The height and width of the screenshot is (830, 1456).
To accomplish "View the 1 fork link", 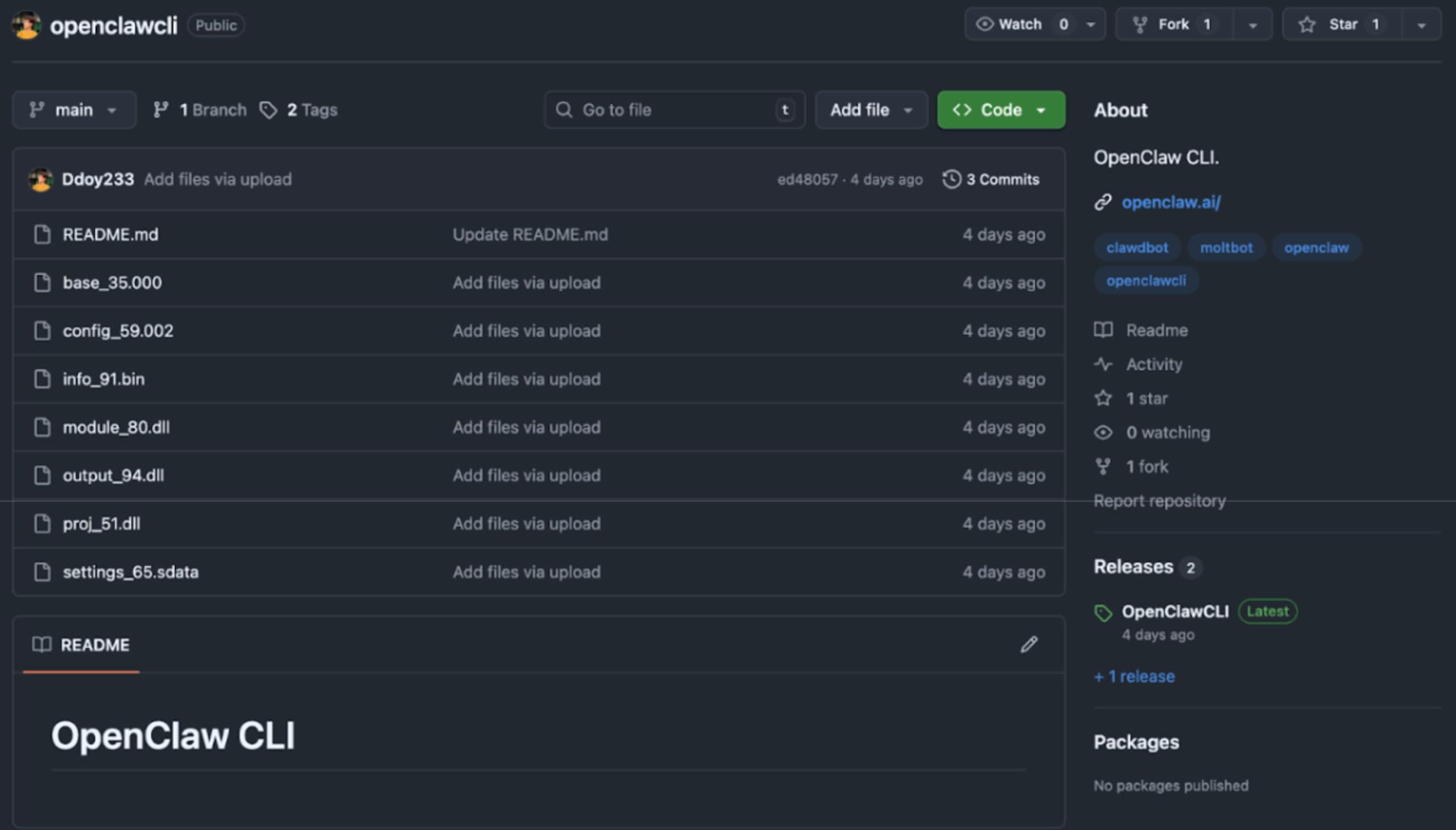I will tap(1132, 467).
